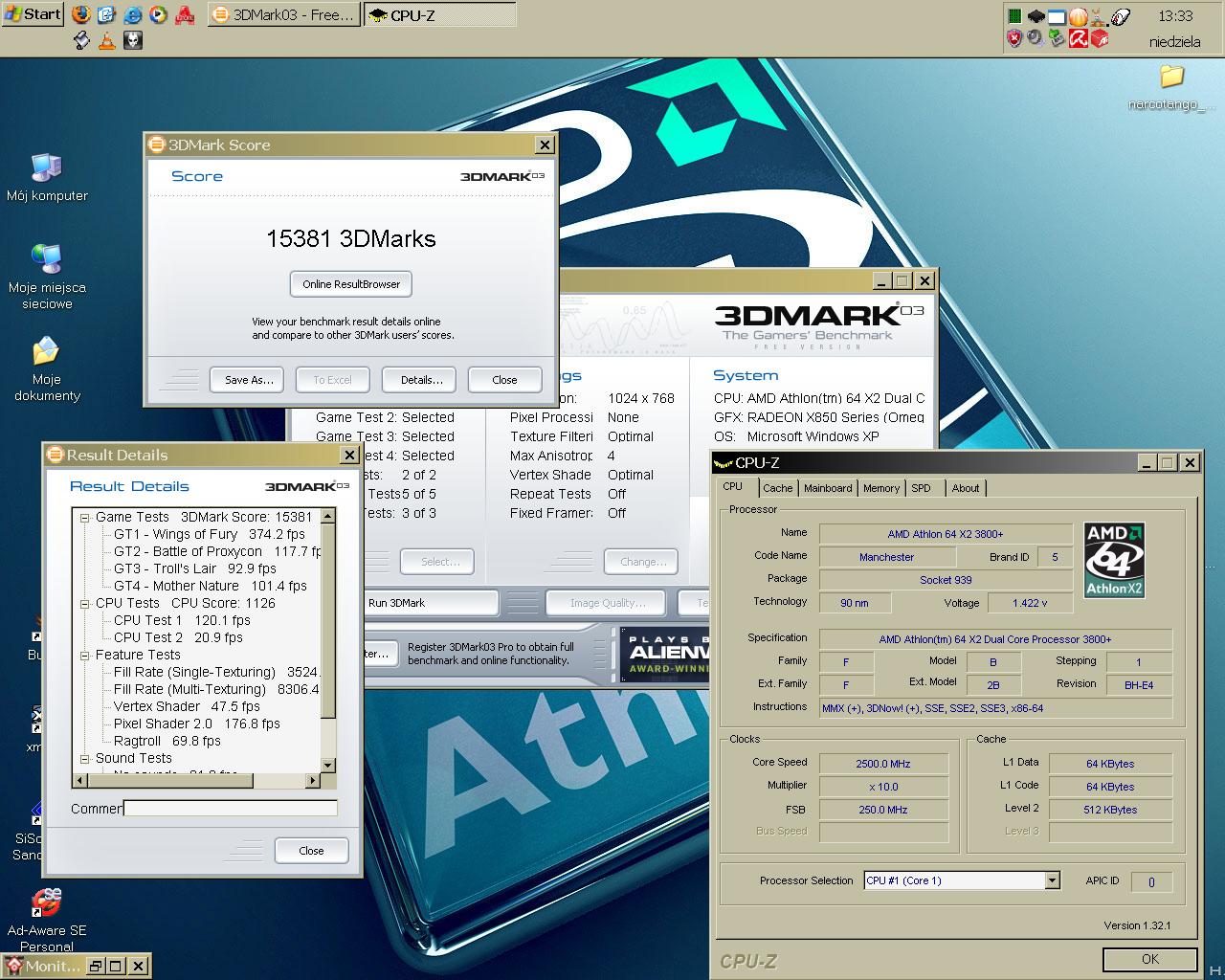
Task: Select CPU Test 1 row
Action: [182, 620]
